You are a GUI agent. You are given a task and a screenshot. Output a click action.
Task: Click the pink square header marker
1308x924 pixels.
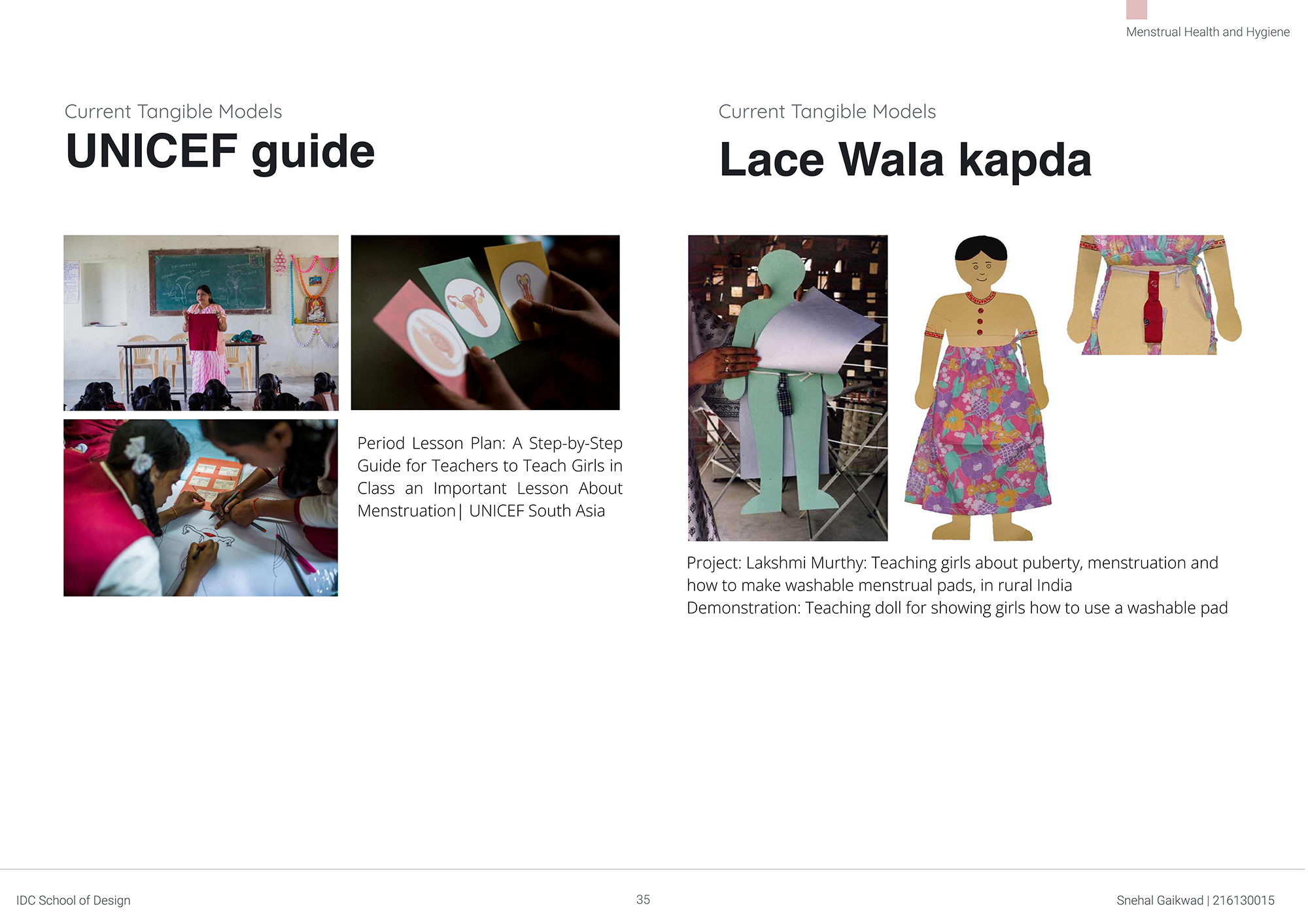click(1137, 9)
